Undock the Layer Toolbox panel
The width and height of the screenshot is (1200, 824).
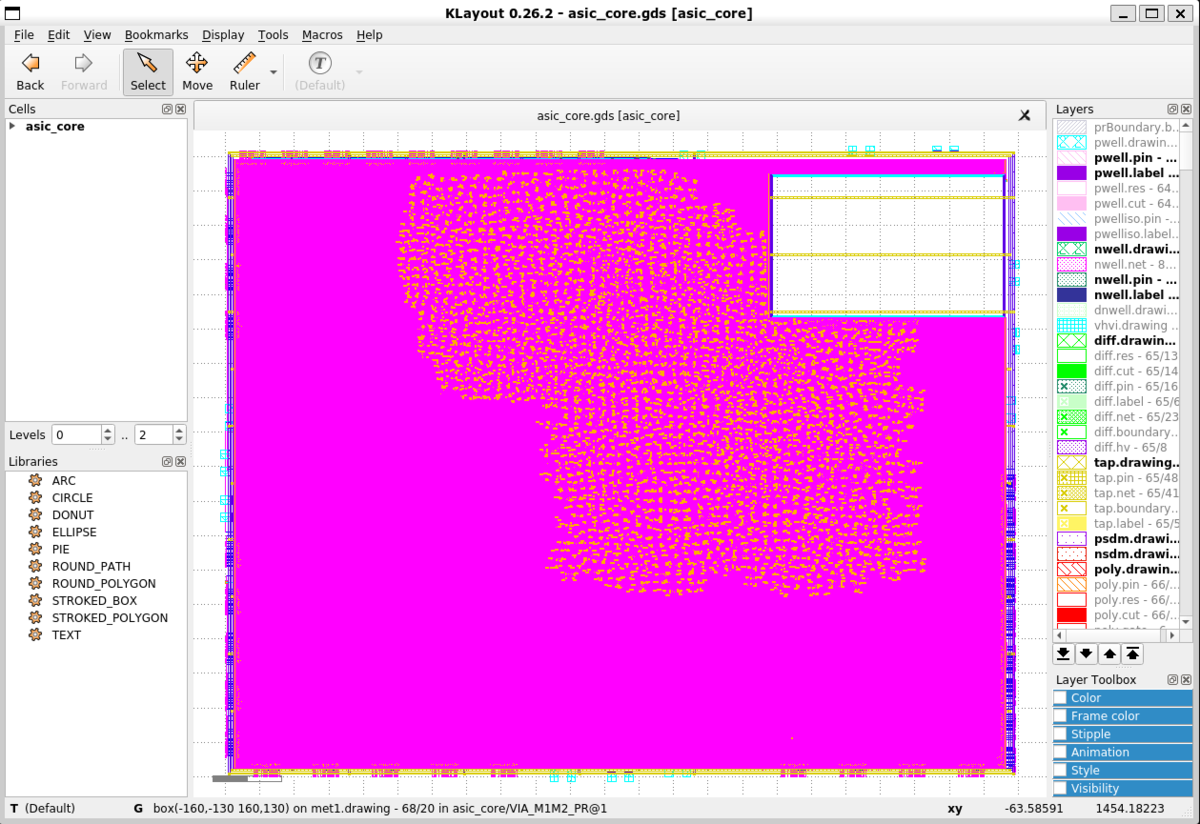(x=1172, y=679)
